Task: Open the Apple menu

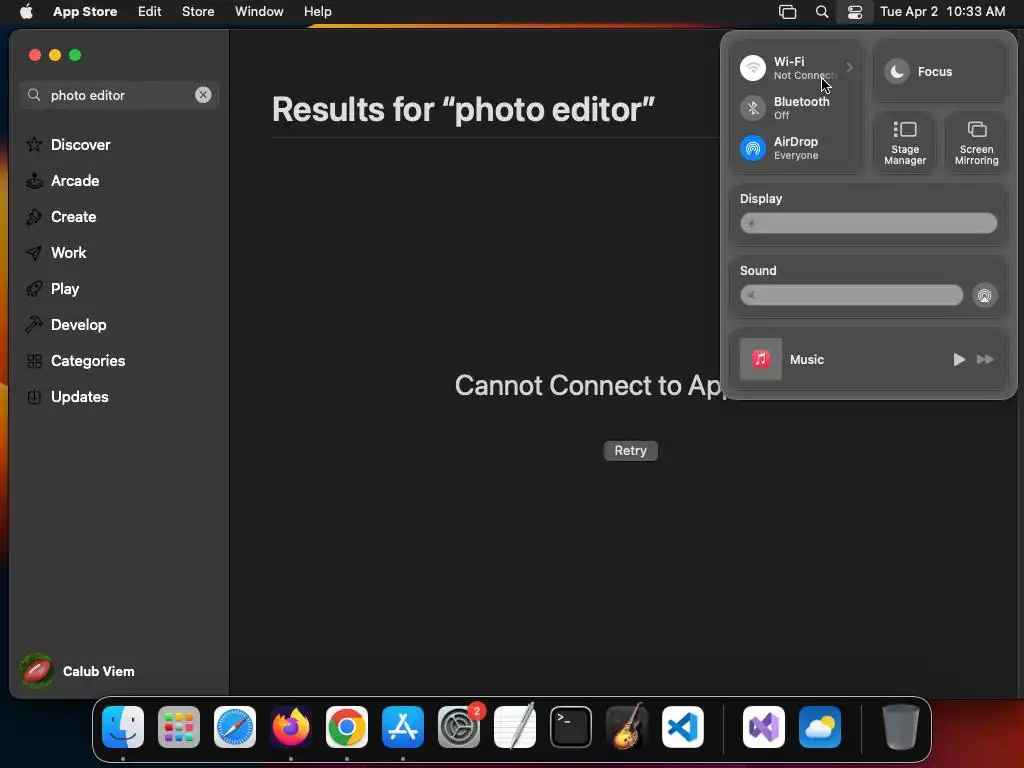Action: click(26, 12)
